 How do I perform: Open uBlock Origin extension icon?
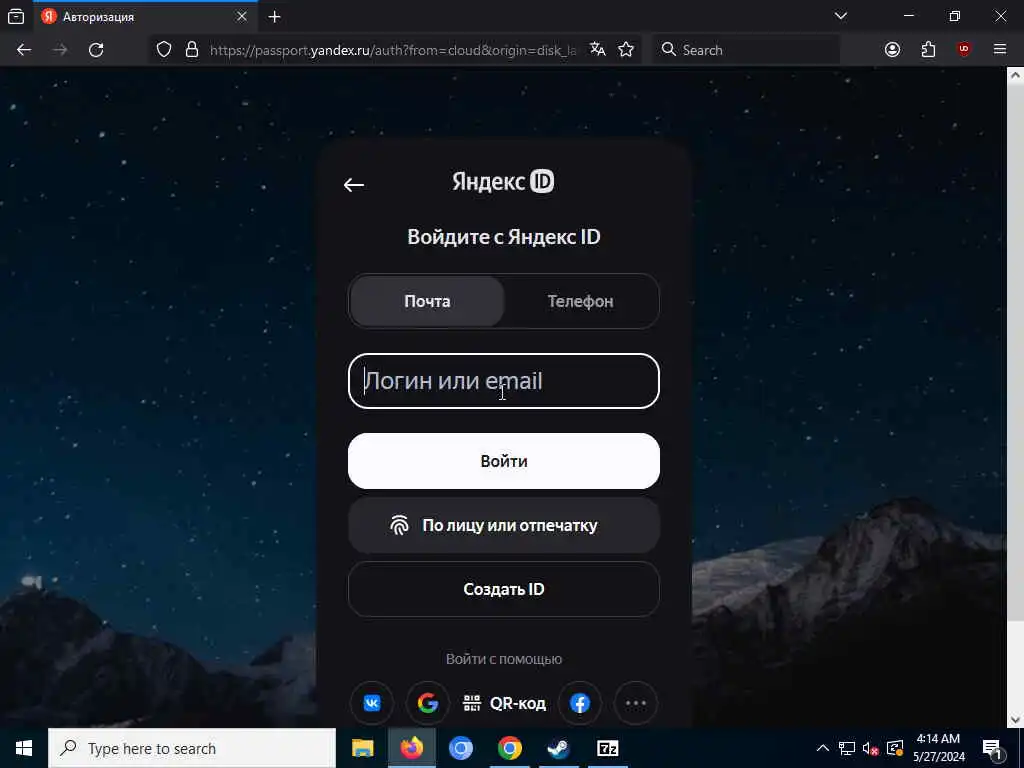pos(964,50)
